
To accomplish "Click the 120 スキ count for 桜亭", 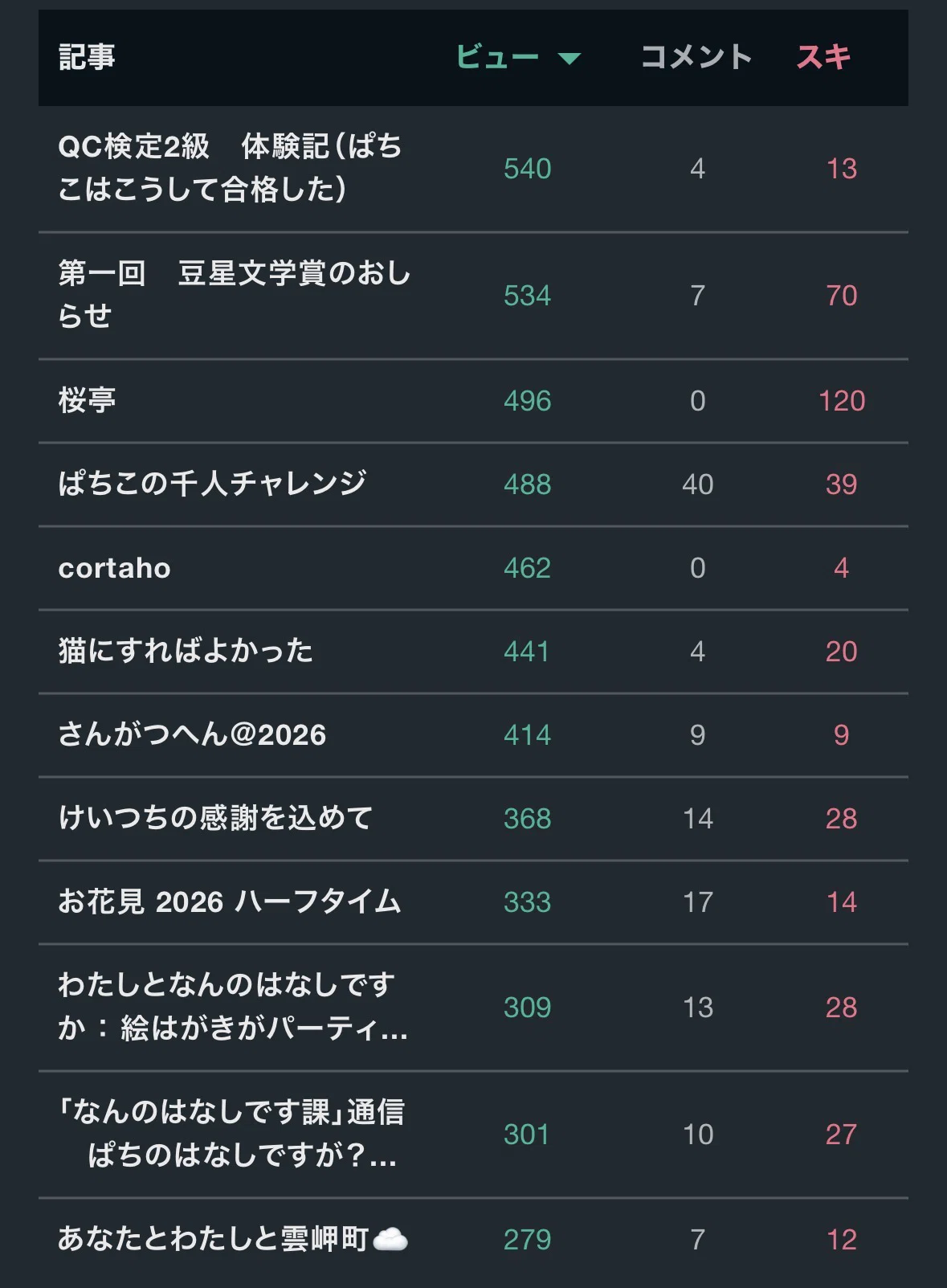I will 842,401.
